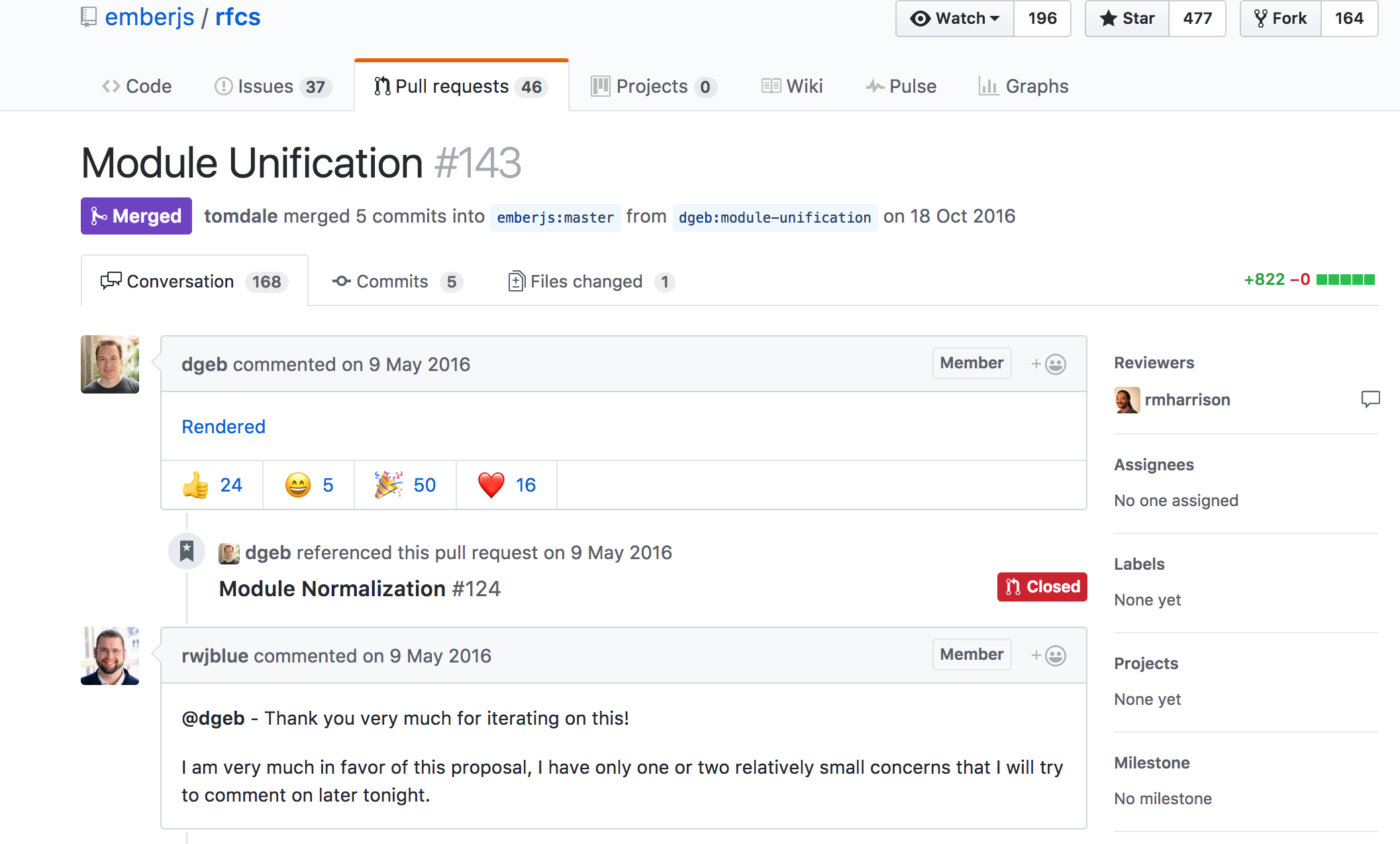
Task: Open rmharrison's review comment icon
Action: (x=1370, y=399)
